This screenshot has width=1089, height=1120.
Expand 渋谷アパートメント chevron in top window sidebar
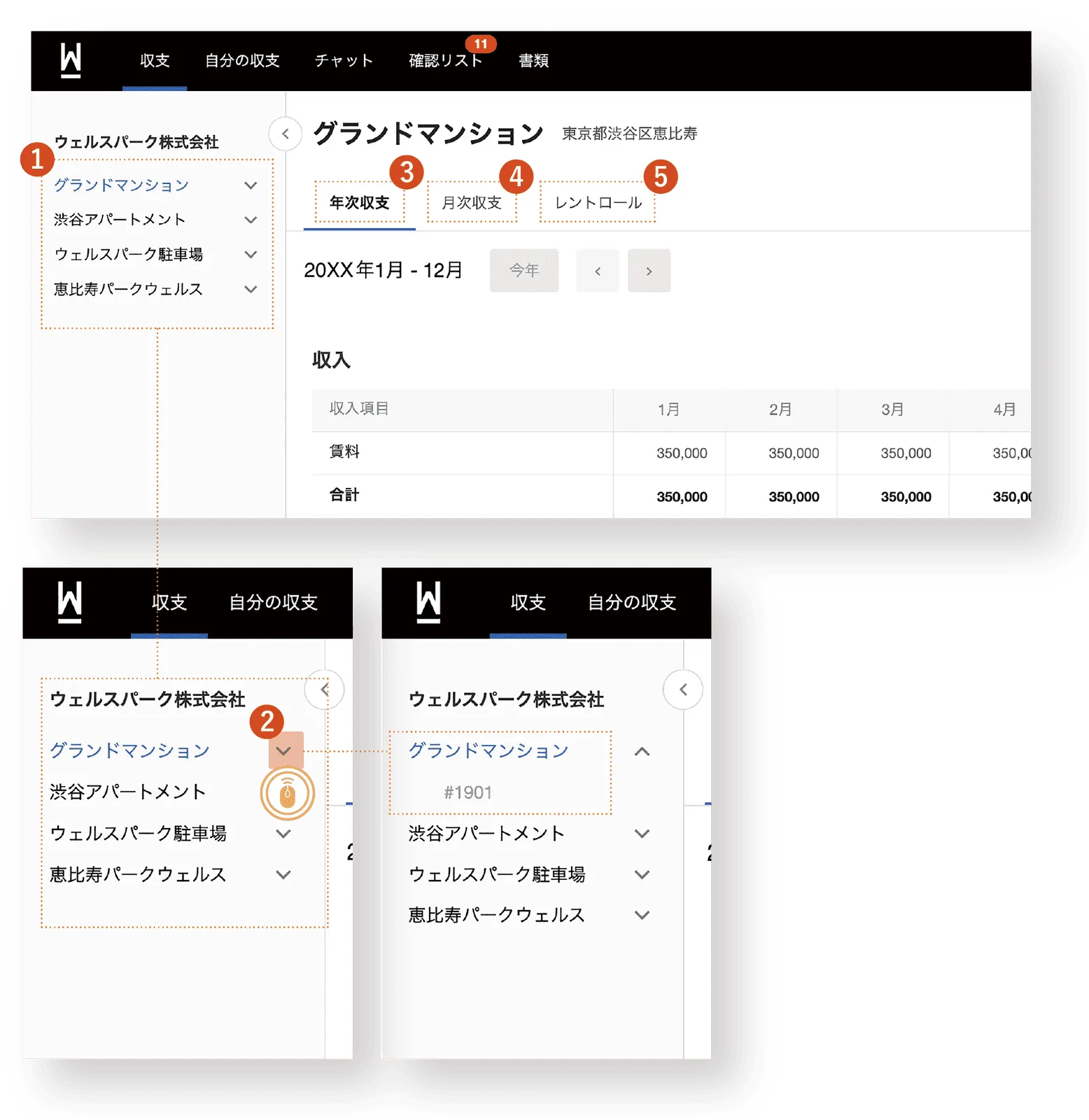(251, 220)
